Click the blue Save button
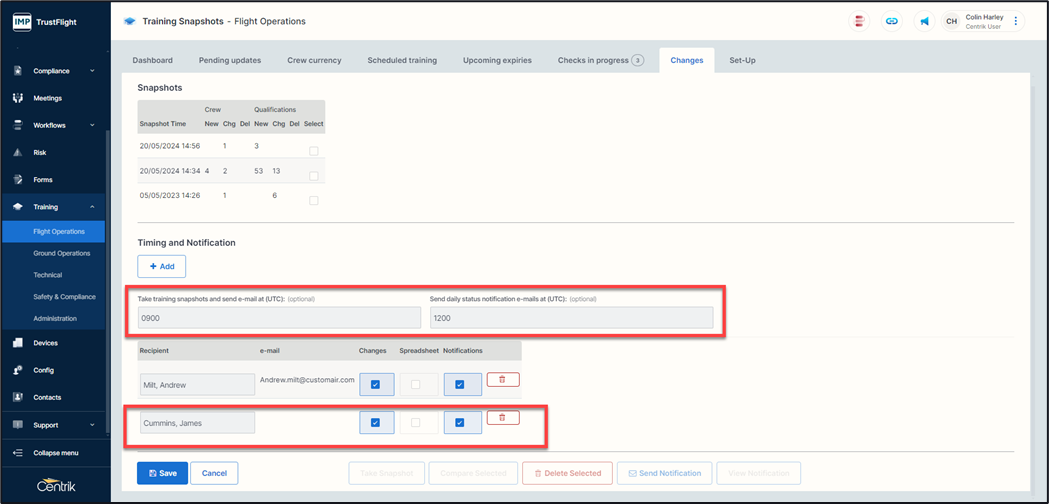 [162, 473]
